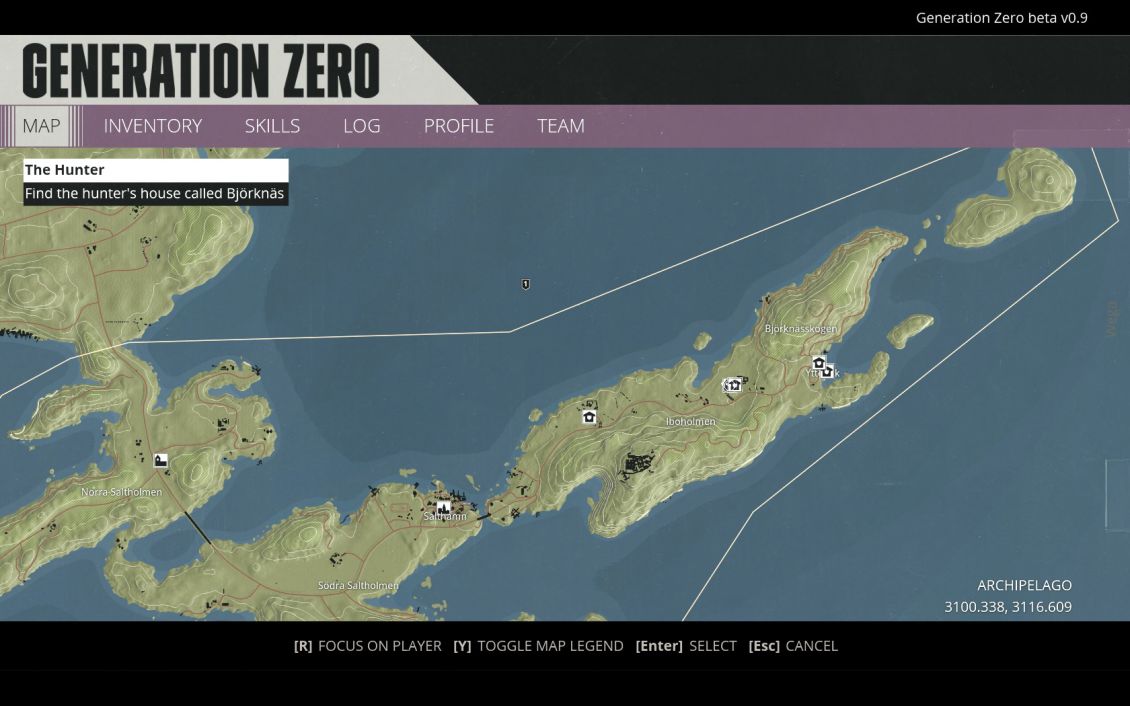The height and width of the screenshot is (706, 1130).
Task: Open the SKILLS tab
Action: pos(272,126)
